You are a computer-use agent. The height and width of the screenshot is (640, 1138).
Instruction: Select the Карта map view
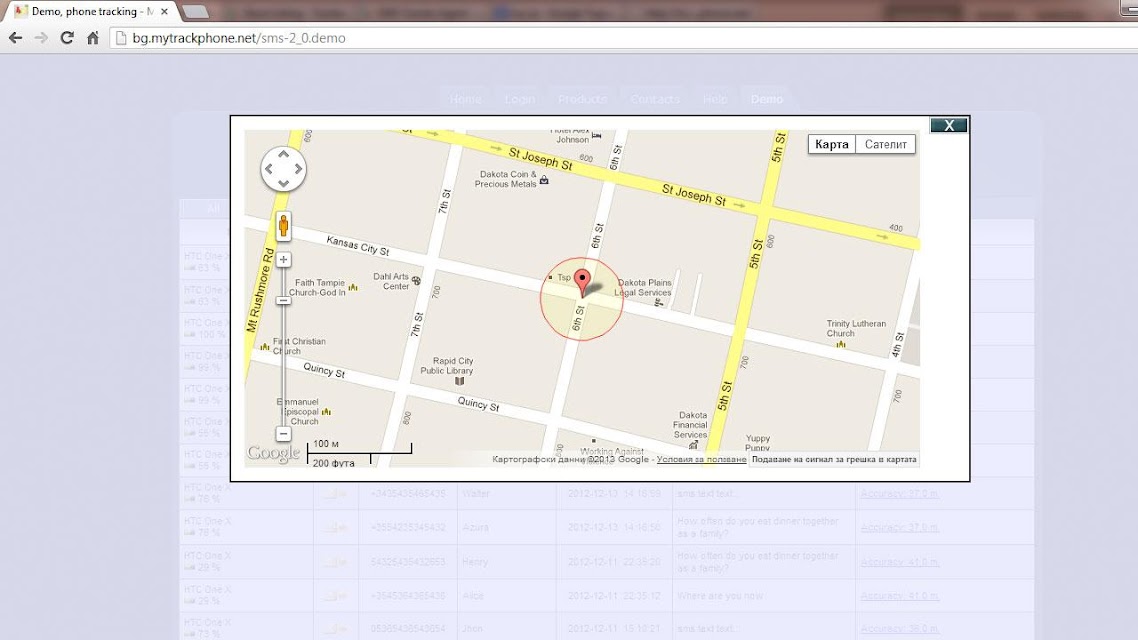point(832,144)
